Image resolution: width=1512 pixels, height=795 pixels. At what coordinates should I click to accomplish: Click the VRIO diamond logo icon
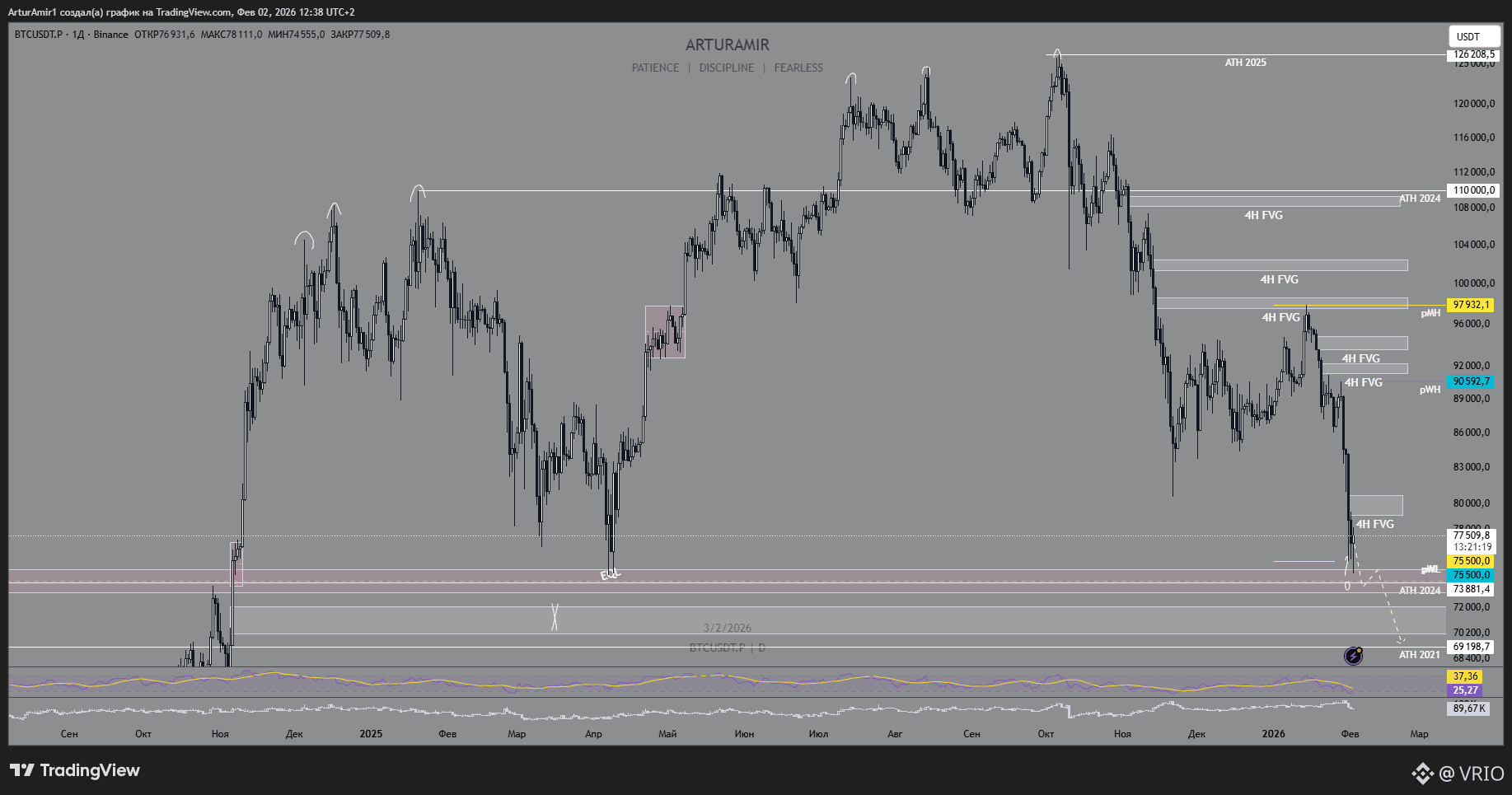click(1422, 774)
